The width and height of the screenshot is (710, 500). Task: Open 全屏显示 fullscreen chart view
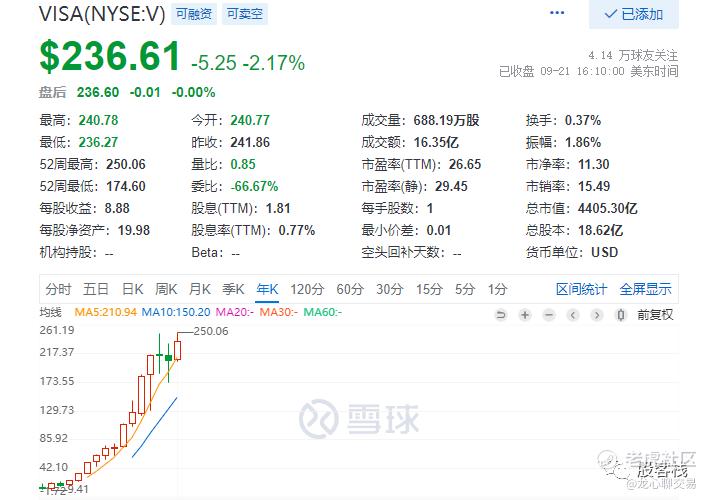point(645,289)
